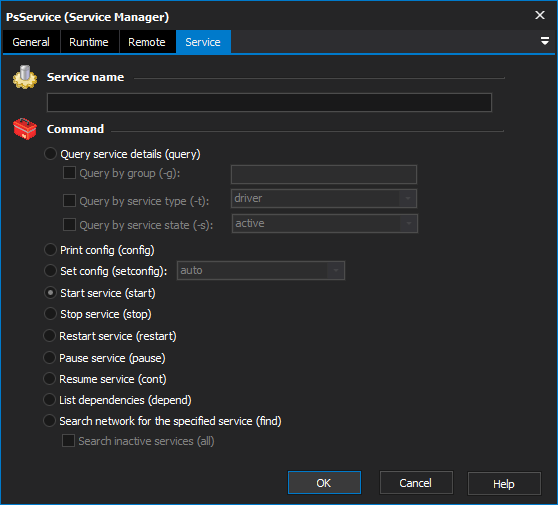Open the active service state dropdown
Image resolution: width=558 pixels, height=505 pixels.
pyautogui.click(x=325, y=223)
